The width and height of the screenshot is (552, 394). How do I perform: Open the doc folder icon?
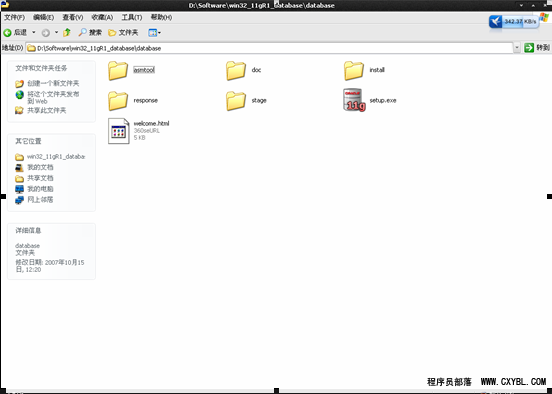click(x=236, y=70)
